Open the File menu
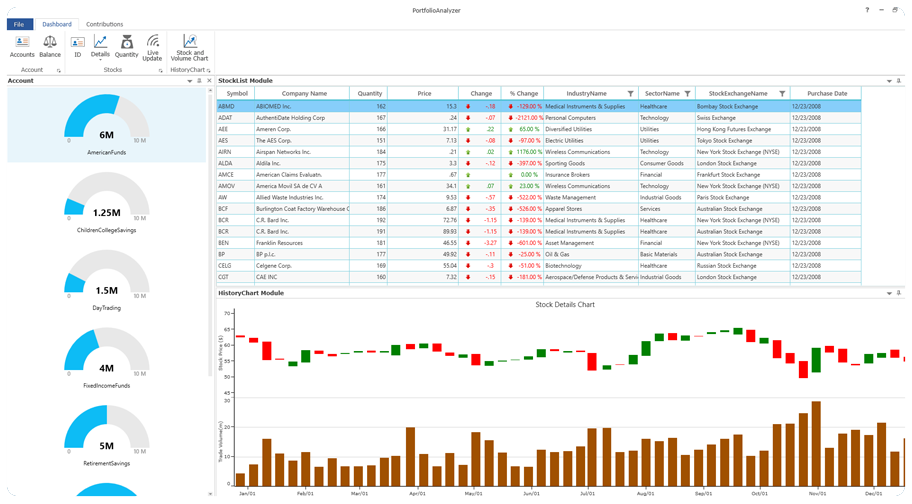The width and height of the screenshot is (912, 504). [x=19, y=24]
